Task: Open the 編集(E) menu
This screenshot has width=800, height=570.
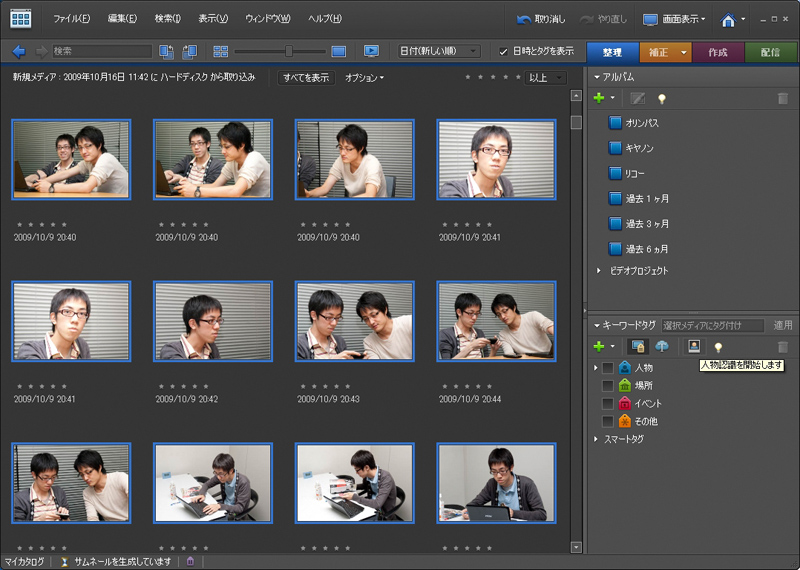Action: point(122,18)
